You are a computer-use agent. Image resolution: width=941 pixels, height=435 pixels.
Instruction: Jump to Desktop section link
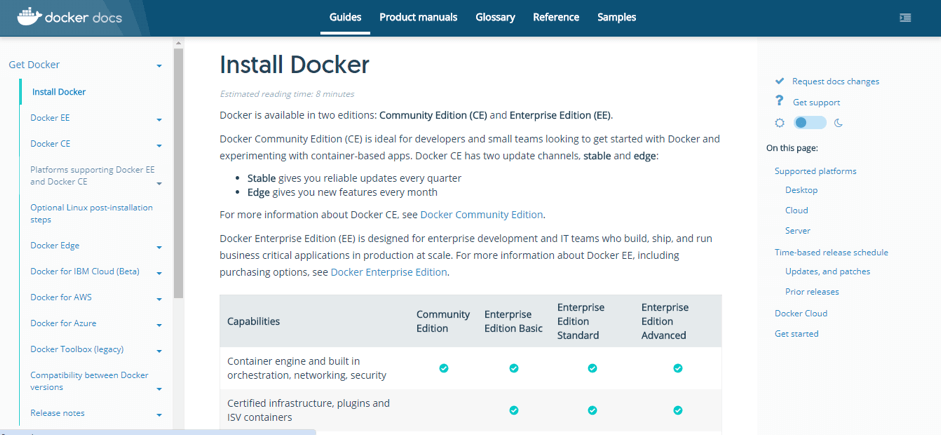click(x=801, y=190)
